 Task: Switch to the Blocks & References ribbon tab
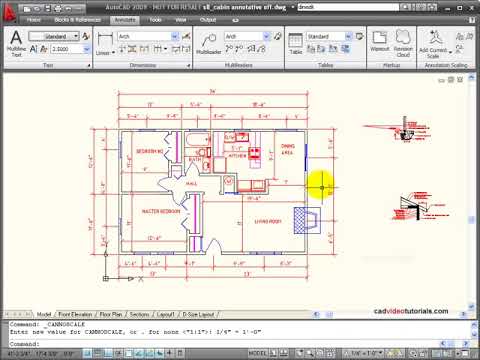77,20
